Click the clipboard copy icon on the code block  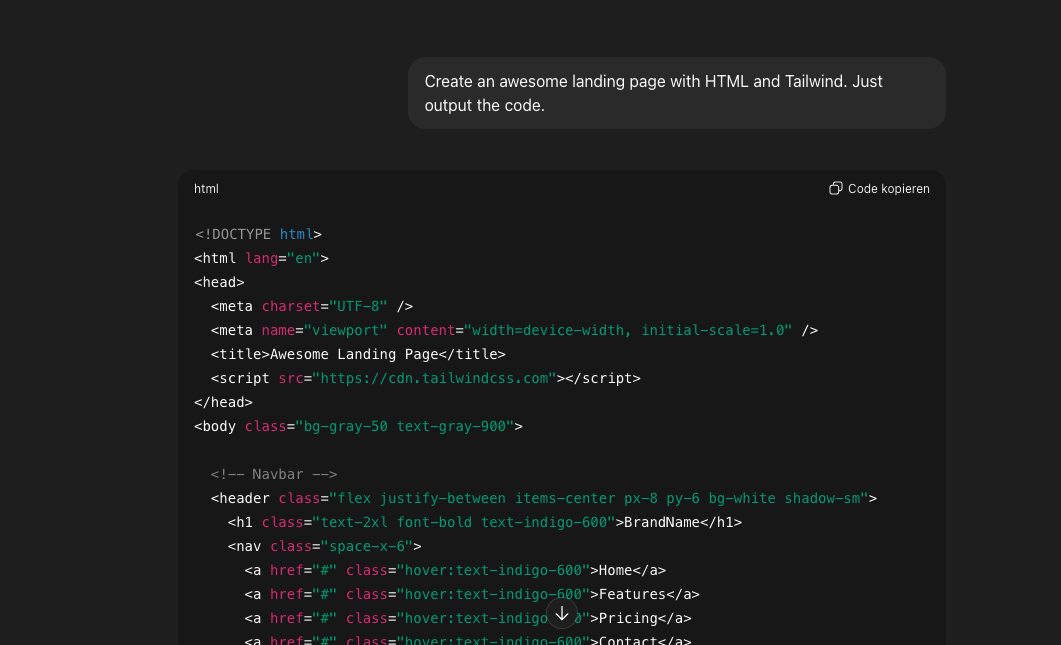[x=835, y=188]
